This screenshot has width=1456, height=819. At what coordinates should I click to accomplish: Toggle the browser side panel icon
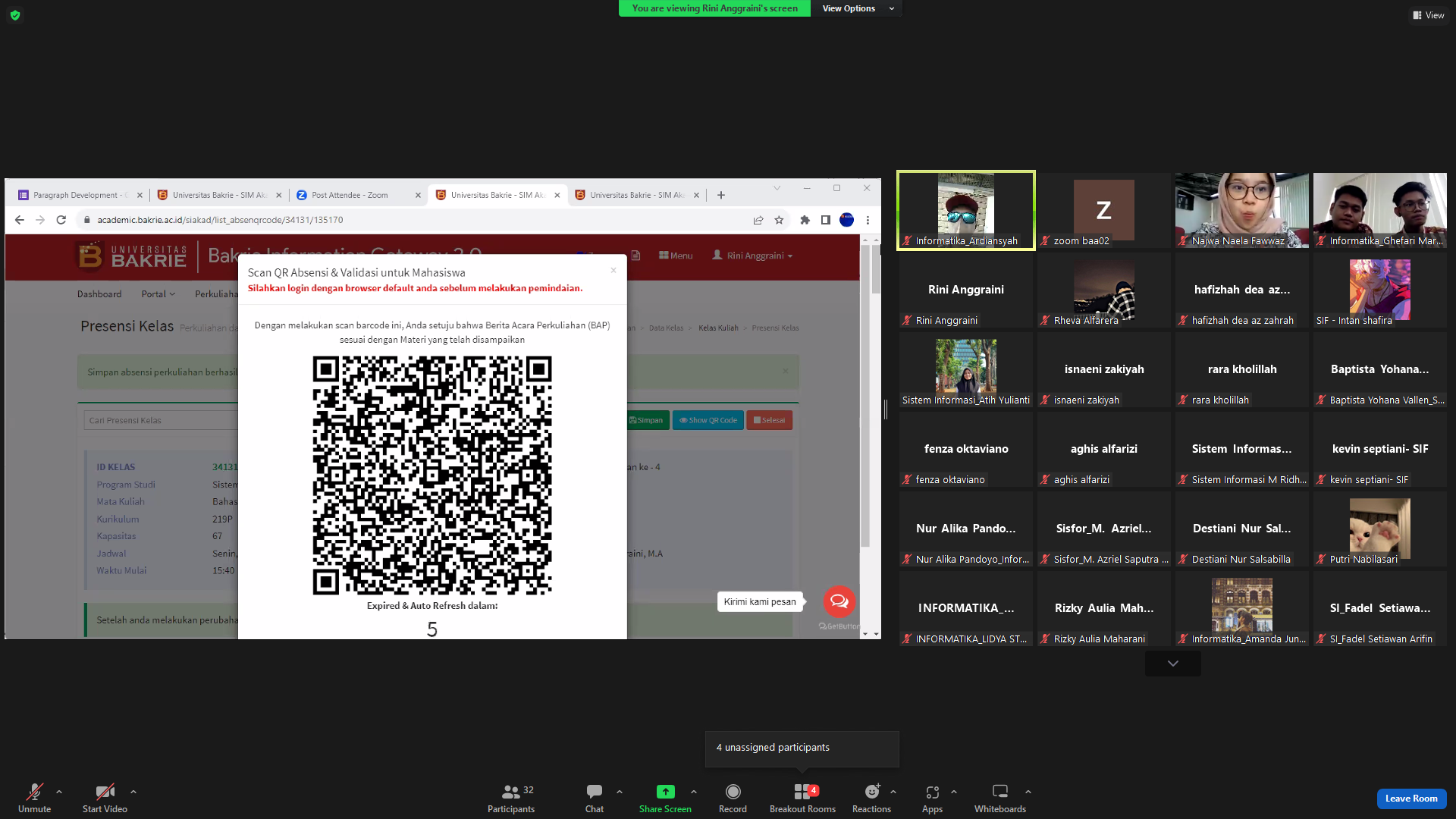826,220
